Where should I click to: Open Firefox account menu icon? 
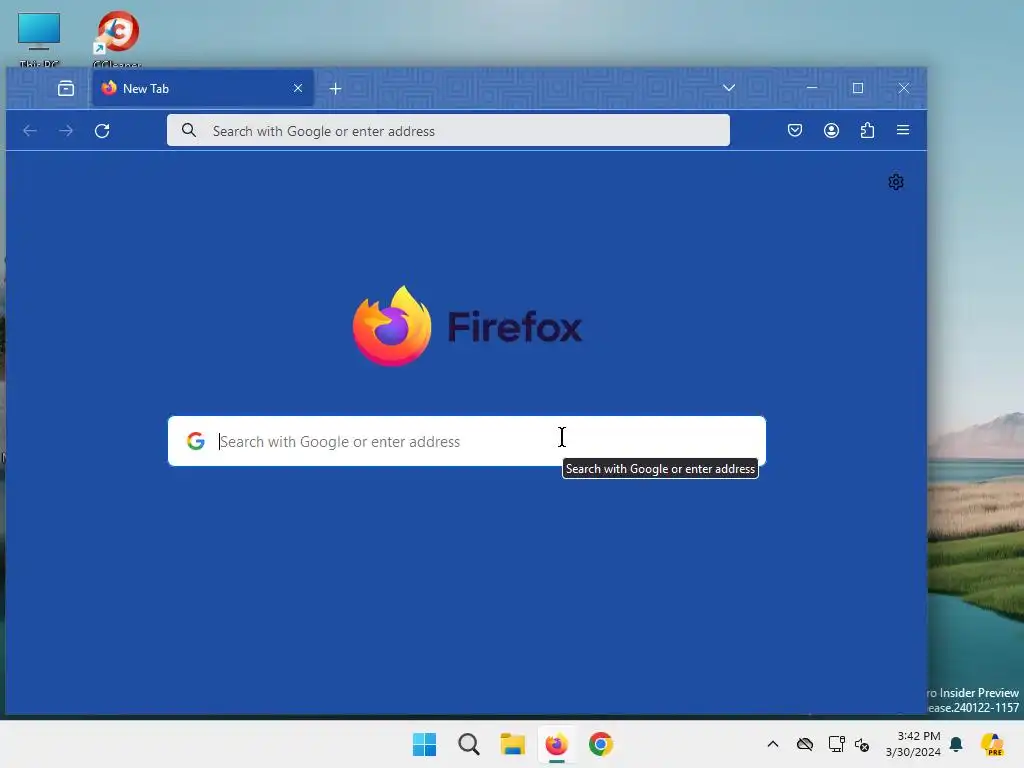pyautogui.click(x=831, y=130)
